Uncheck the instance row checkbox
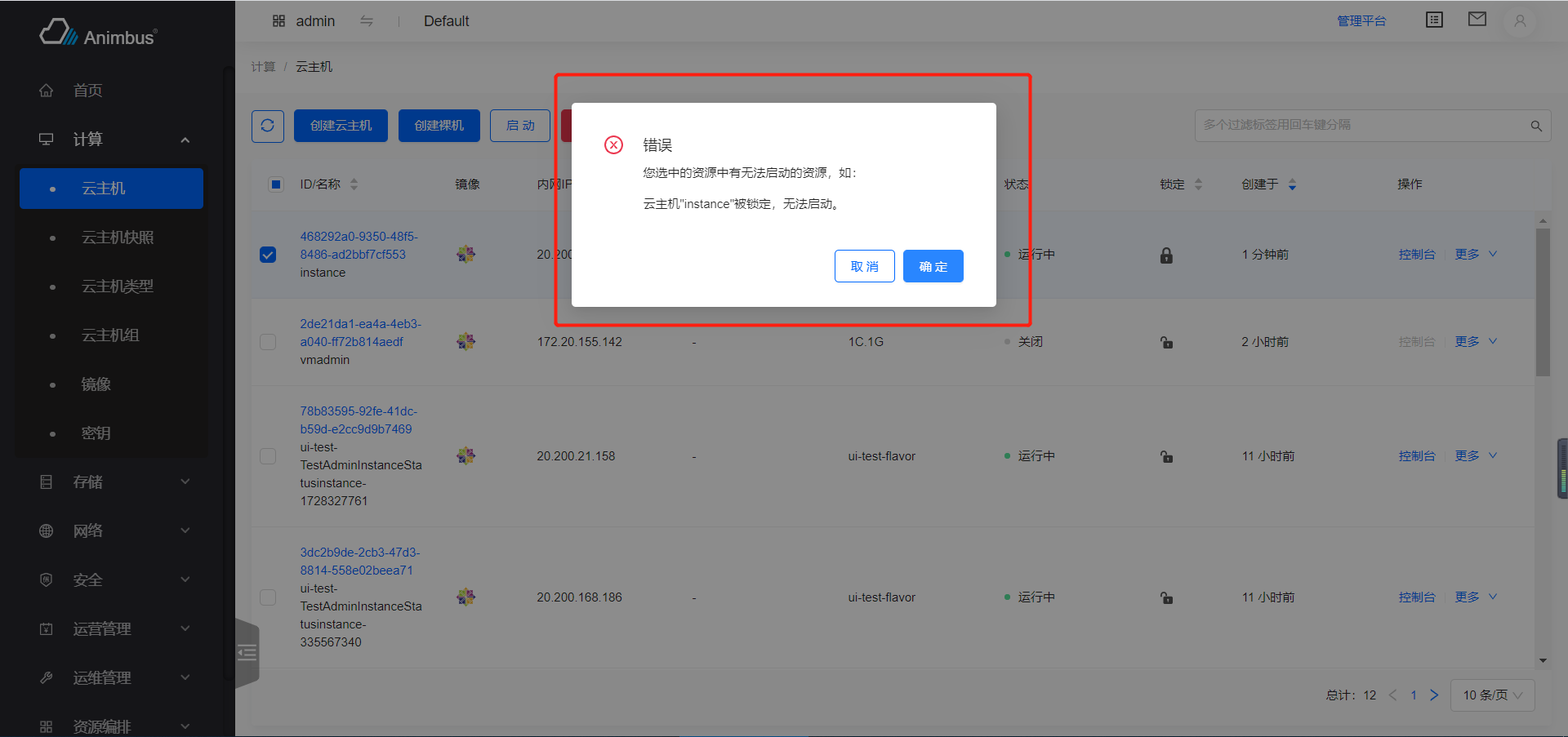The width and height of the screenshot is (1568, 737). (268, 255)
